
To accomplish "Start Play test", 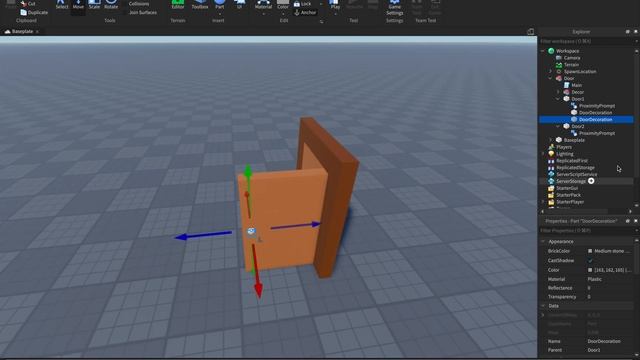I will tap(335, 5).
